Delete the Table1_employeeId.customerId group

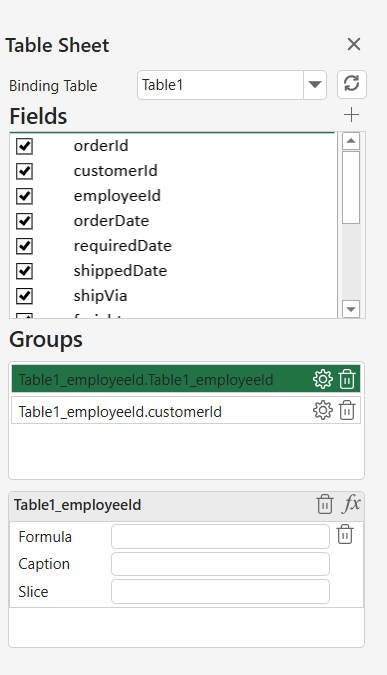click(x=347, y=410)
